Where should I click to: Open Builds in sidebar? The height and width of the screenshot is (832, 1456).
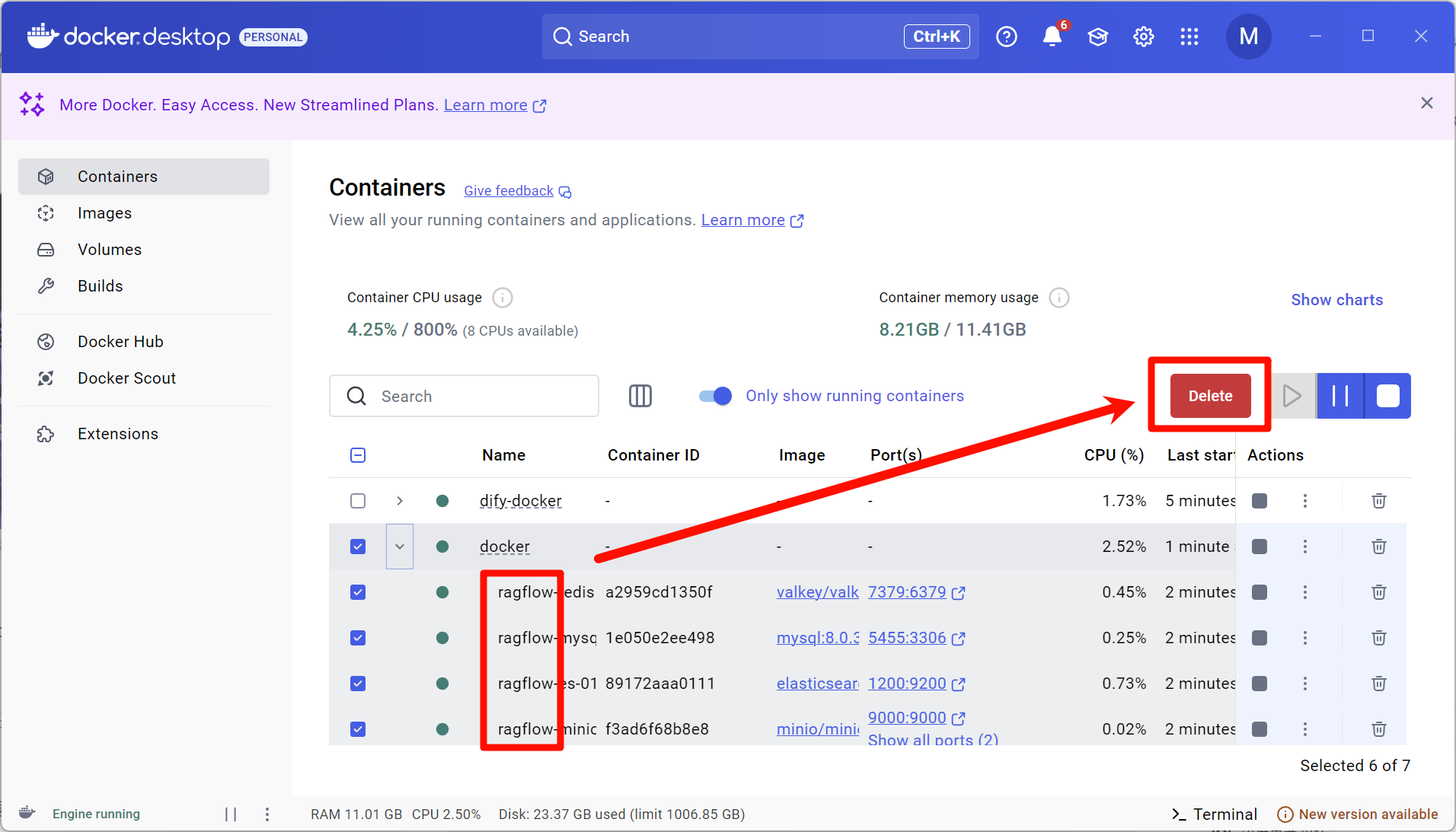[144, 286]
